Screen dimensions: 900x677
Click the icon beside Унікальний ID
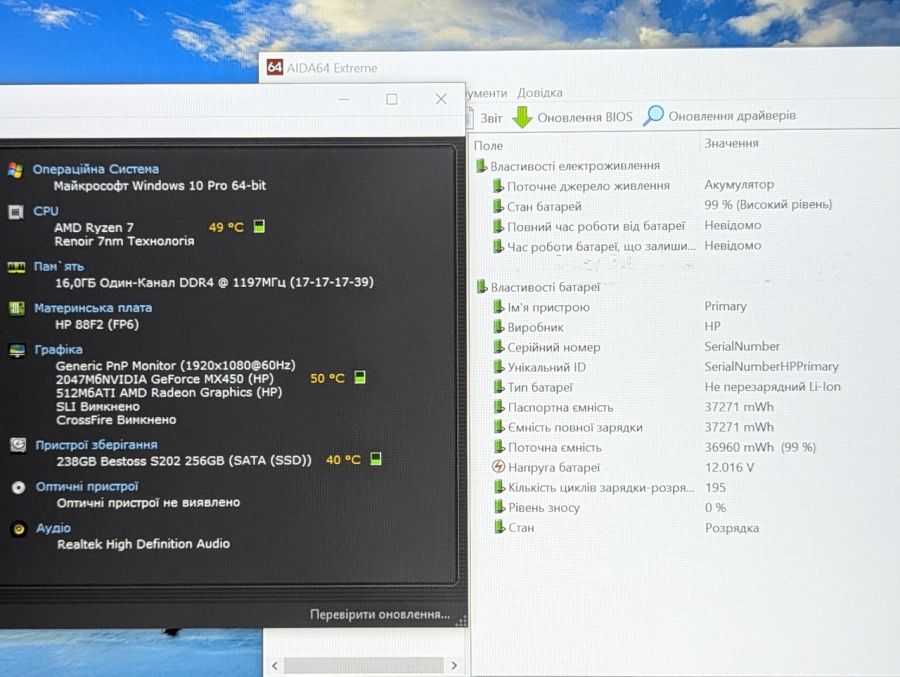coord(498,367)
